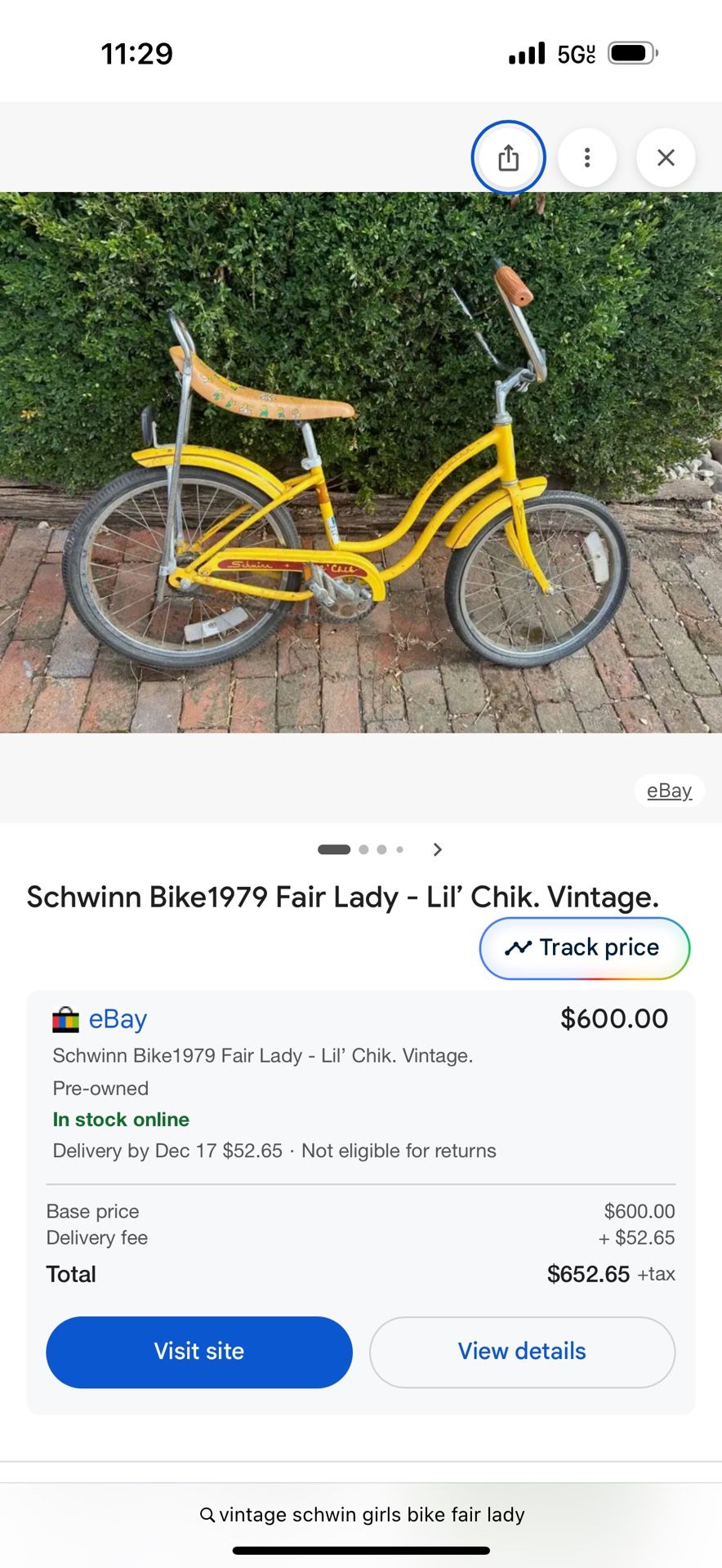
Task: Tap the vintage schwin search query field
Action: 372,1515
